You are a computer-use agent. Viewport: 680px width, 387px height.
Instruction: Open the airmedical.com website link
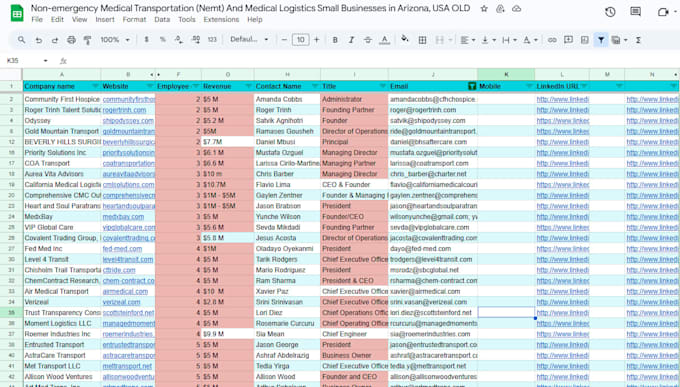click(125, 292)
